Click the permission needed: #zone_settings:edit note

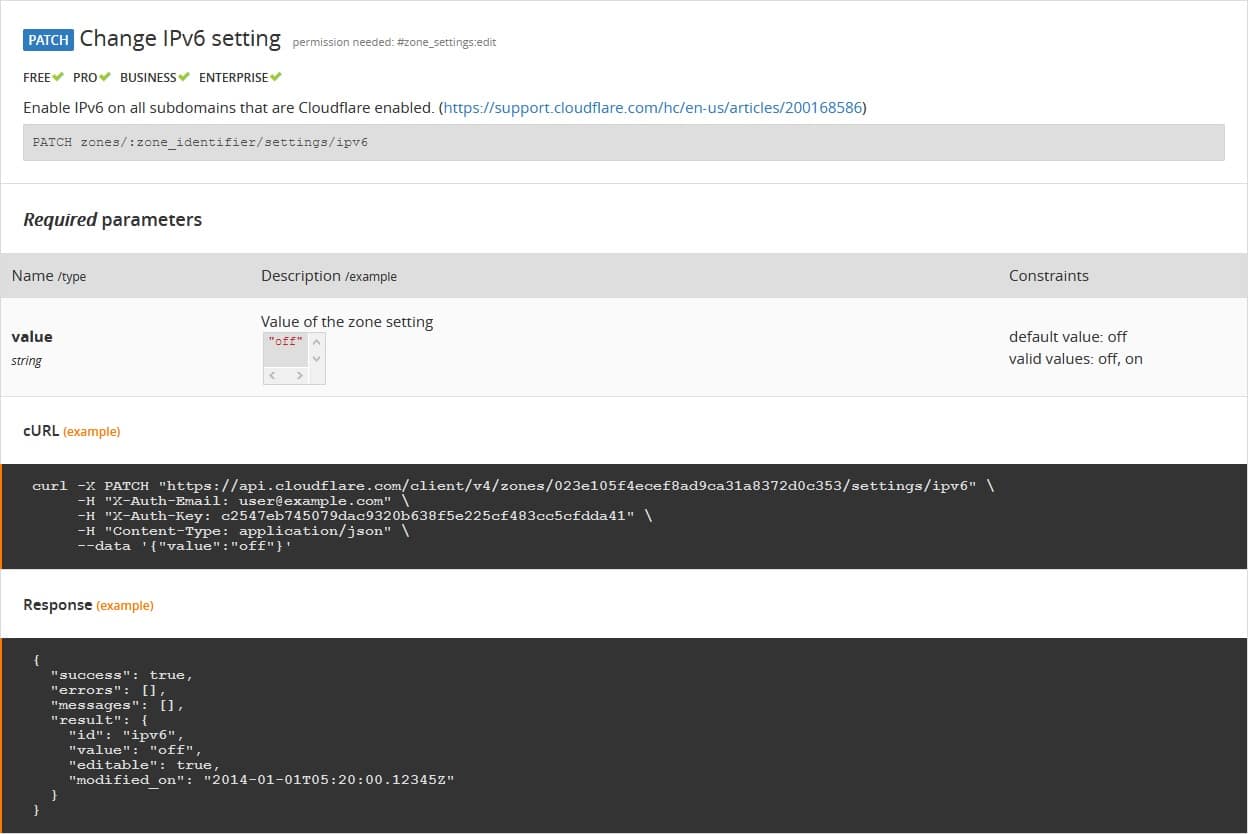click(394, 42)
